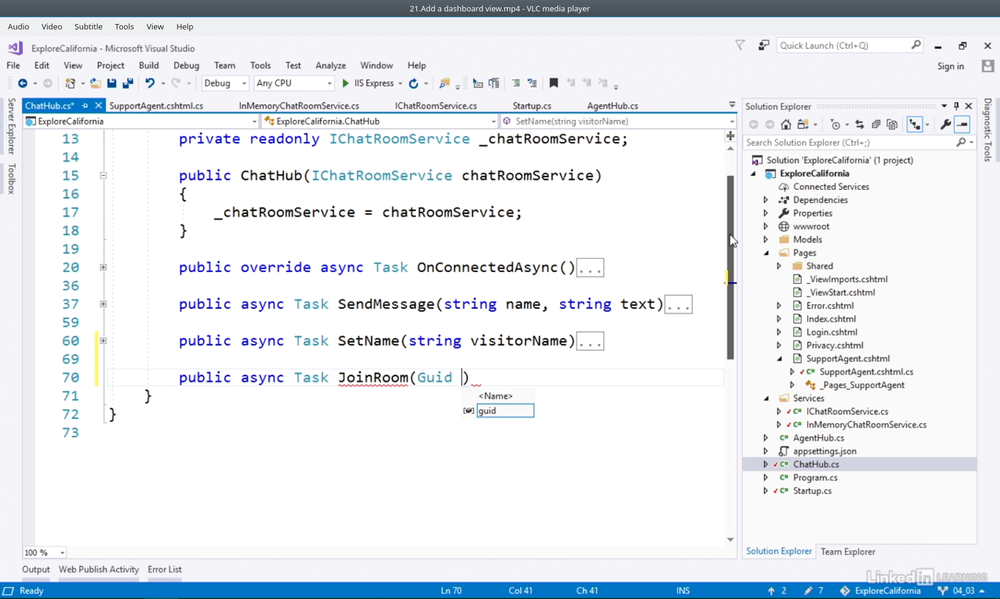
Task: Expand collapsed SetName method outline
Action: coord(103,341)
